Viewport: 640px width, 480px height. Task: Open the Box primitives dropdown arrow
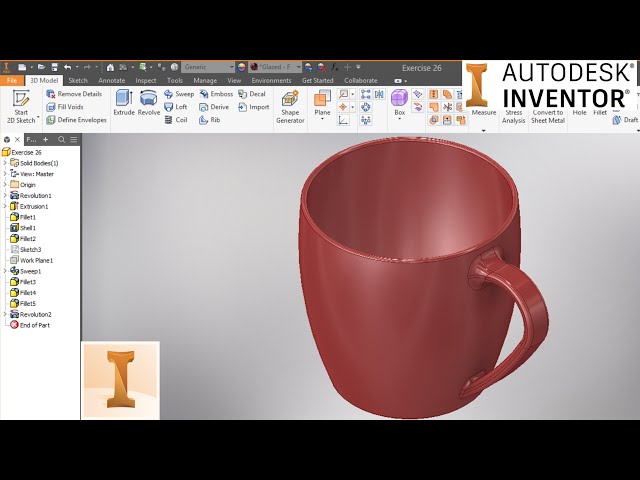click(399, 119)
